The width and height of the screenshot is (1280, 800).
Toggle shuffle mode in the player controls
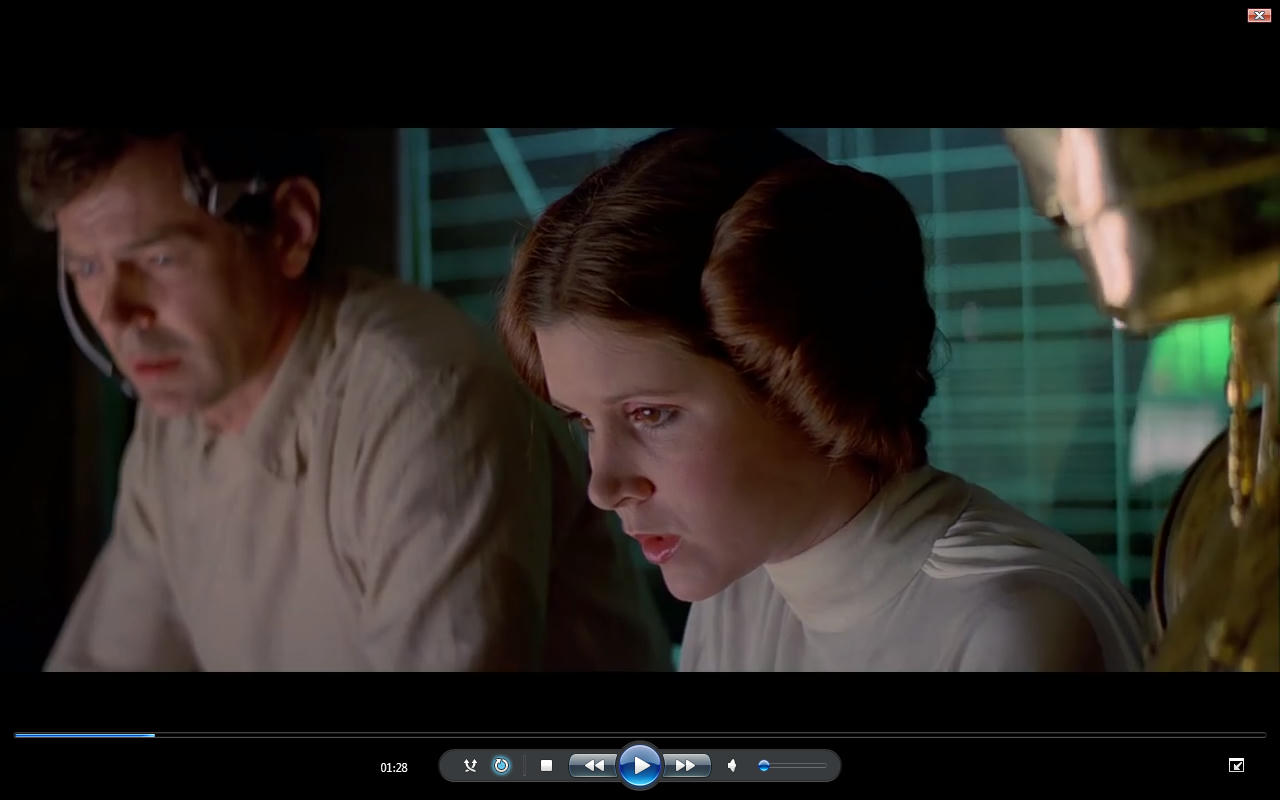[470, 766]
